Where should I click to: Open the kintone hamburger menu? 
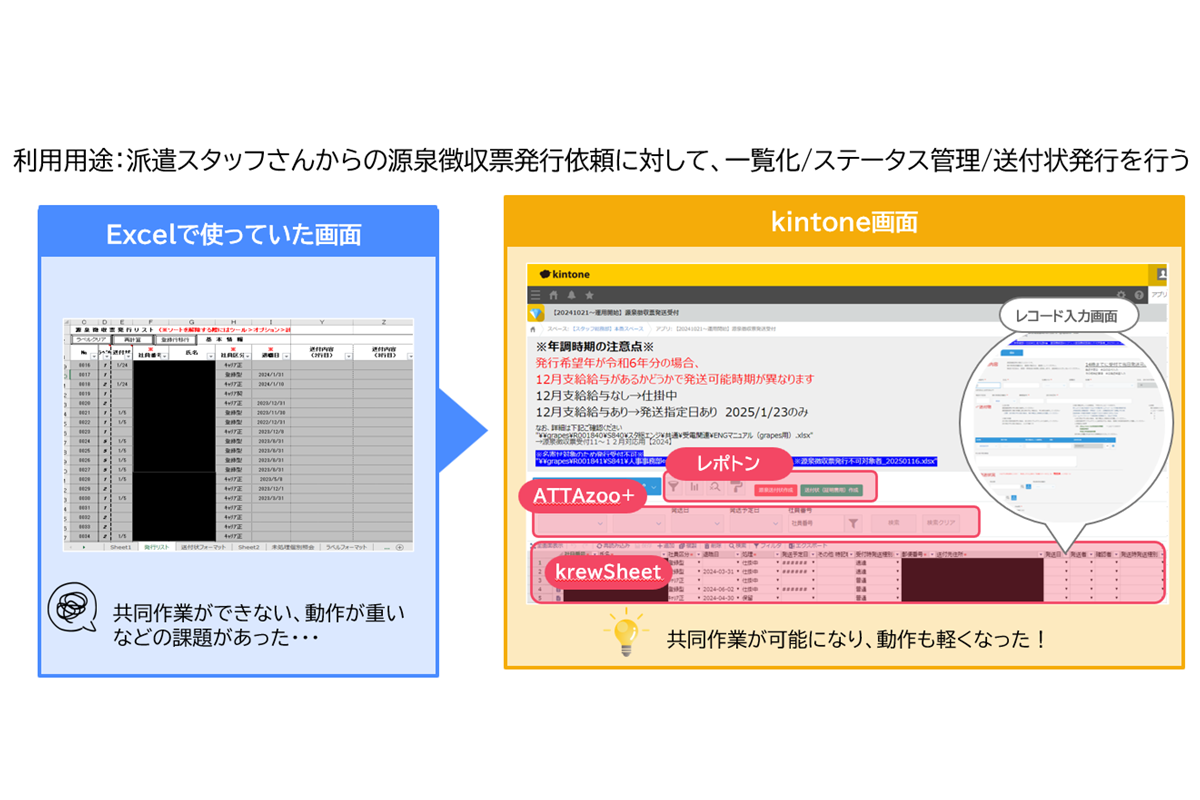point(535,296)
